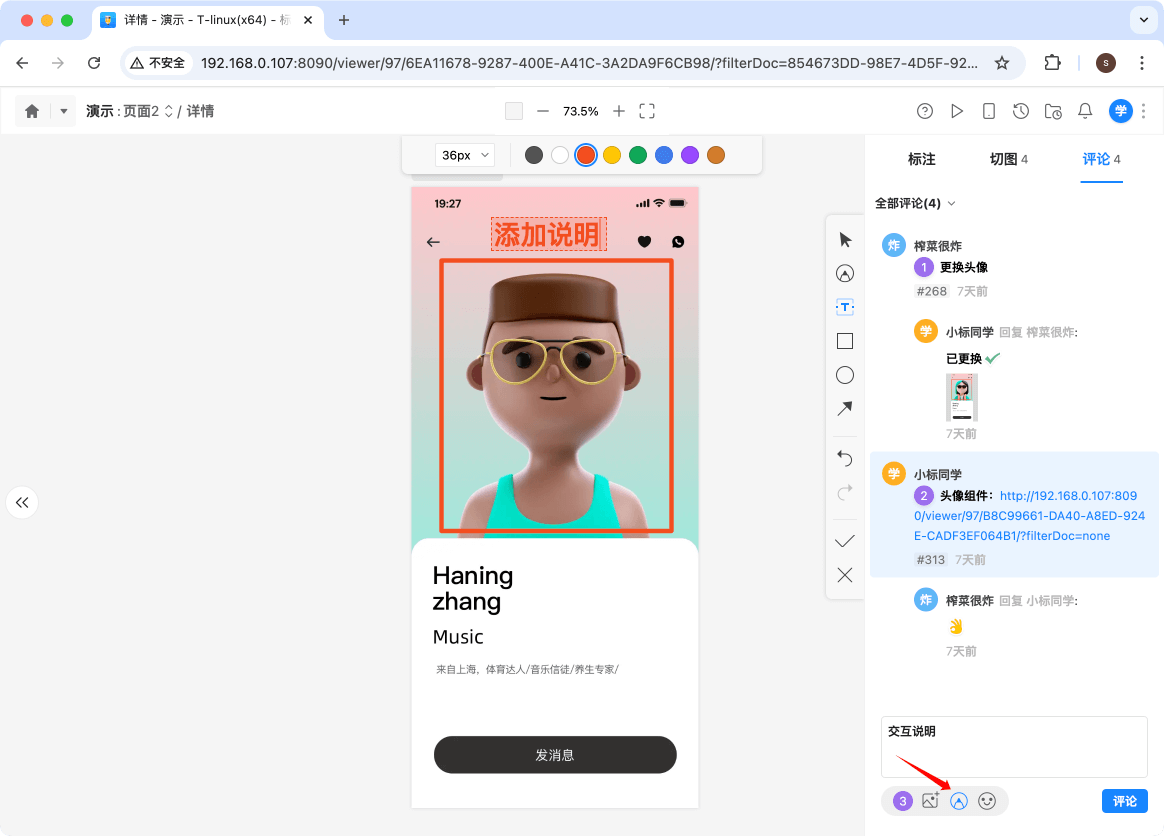Image resolution: width=1164 pixels, height=836 pixels.
Task: Open the notifications bell icon
Action: coord(1085,111)
